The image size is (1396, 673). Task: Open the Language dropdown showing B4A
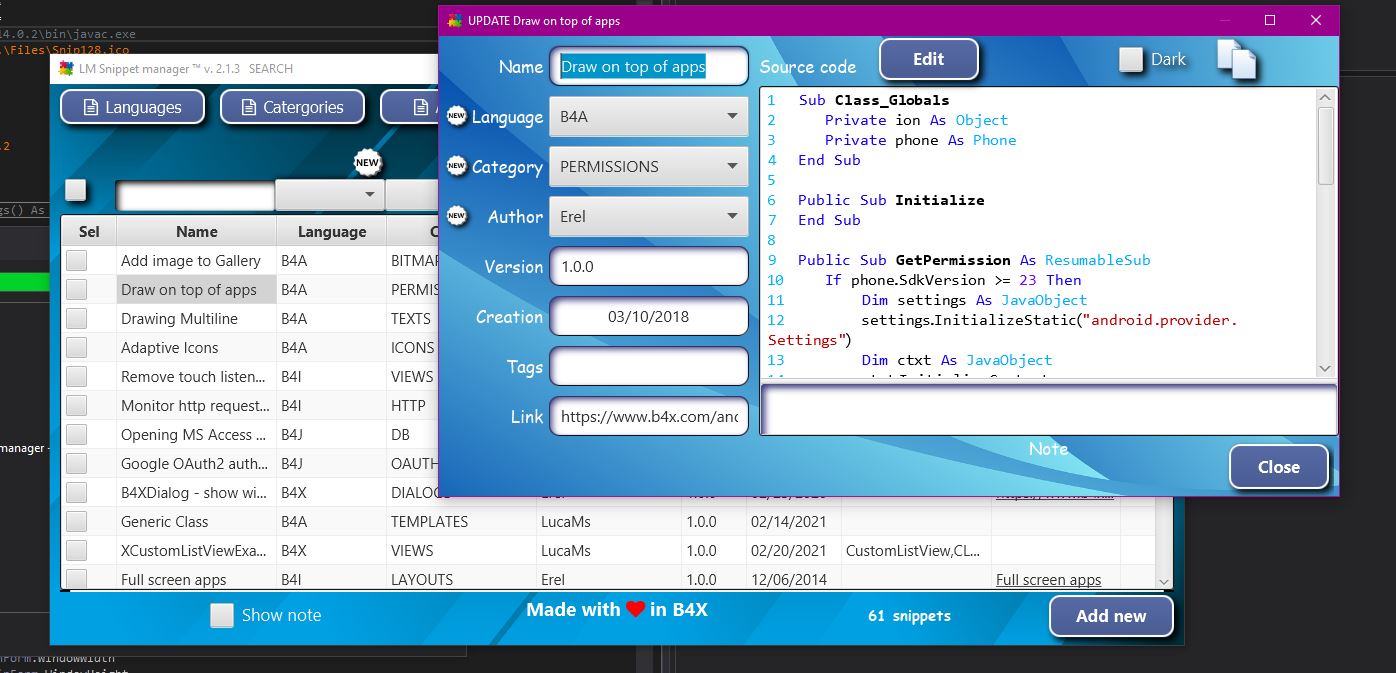pyautogui.click(x=648, y=117)
